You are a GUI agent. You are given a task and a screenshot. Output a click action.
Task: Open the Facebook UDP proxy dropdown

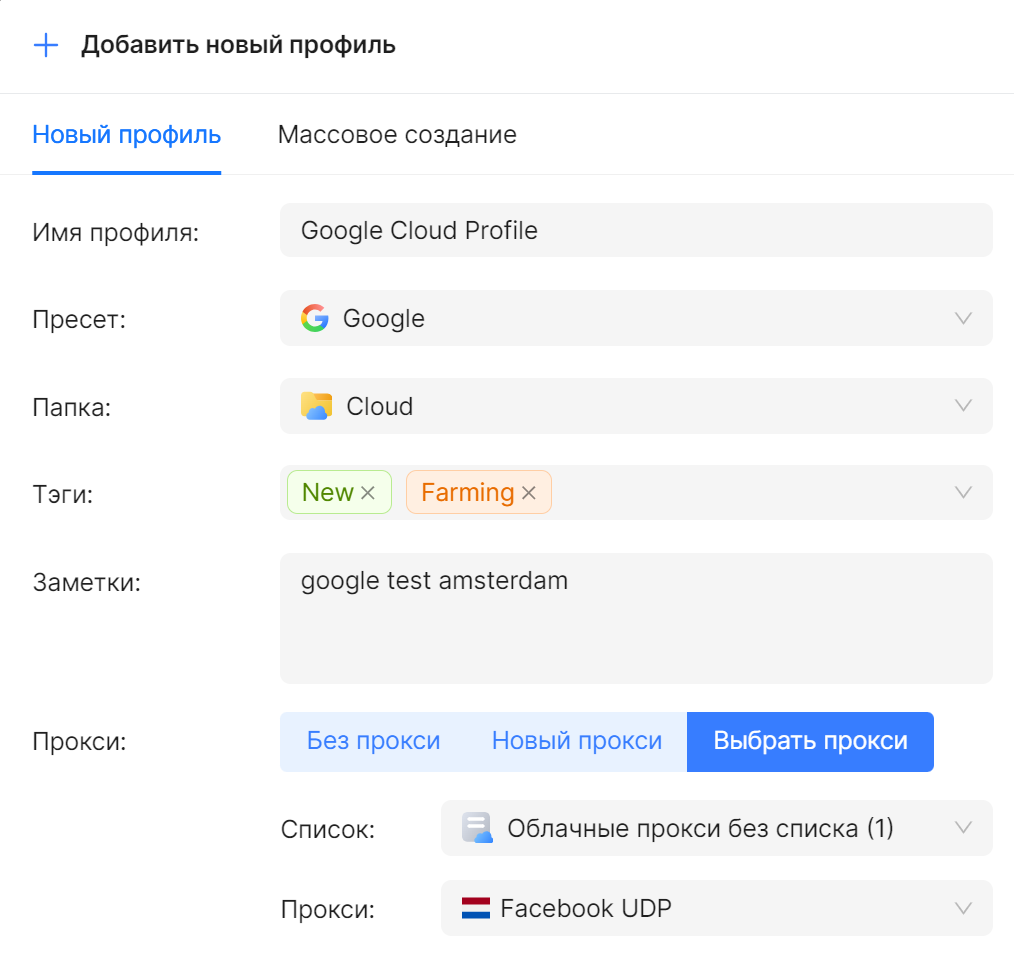[x=963, y=908]
